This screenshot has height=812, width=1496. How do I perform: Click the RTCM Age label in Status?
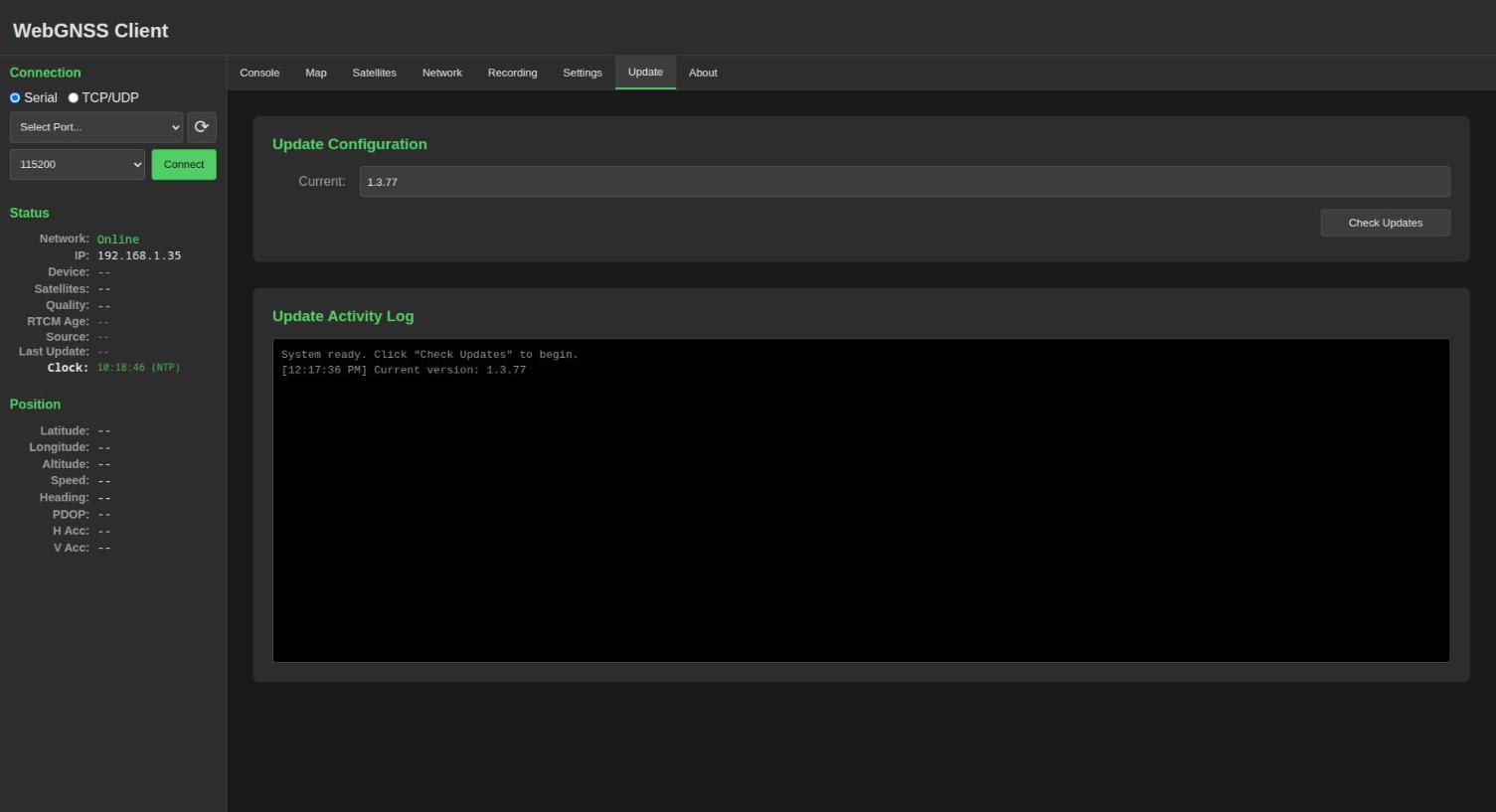click(x=58, y=322)
